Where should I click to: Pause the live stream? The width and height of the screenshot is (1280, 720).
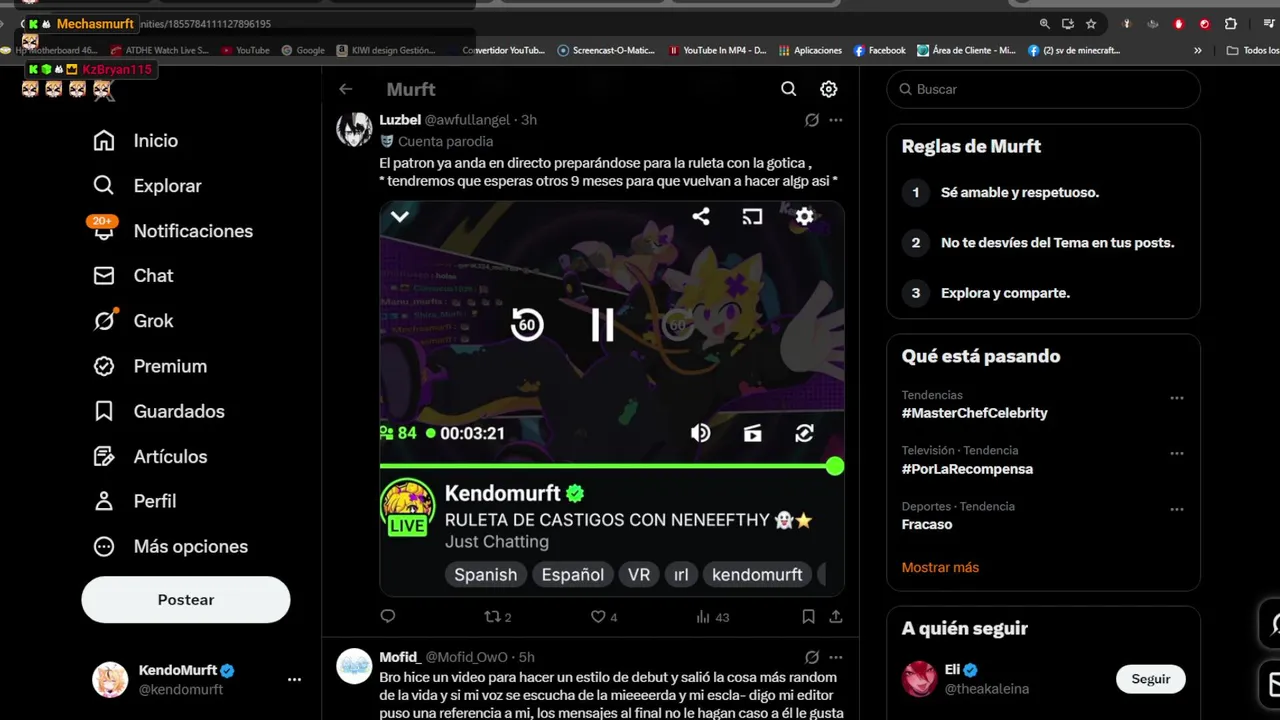pos(602,324)
